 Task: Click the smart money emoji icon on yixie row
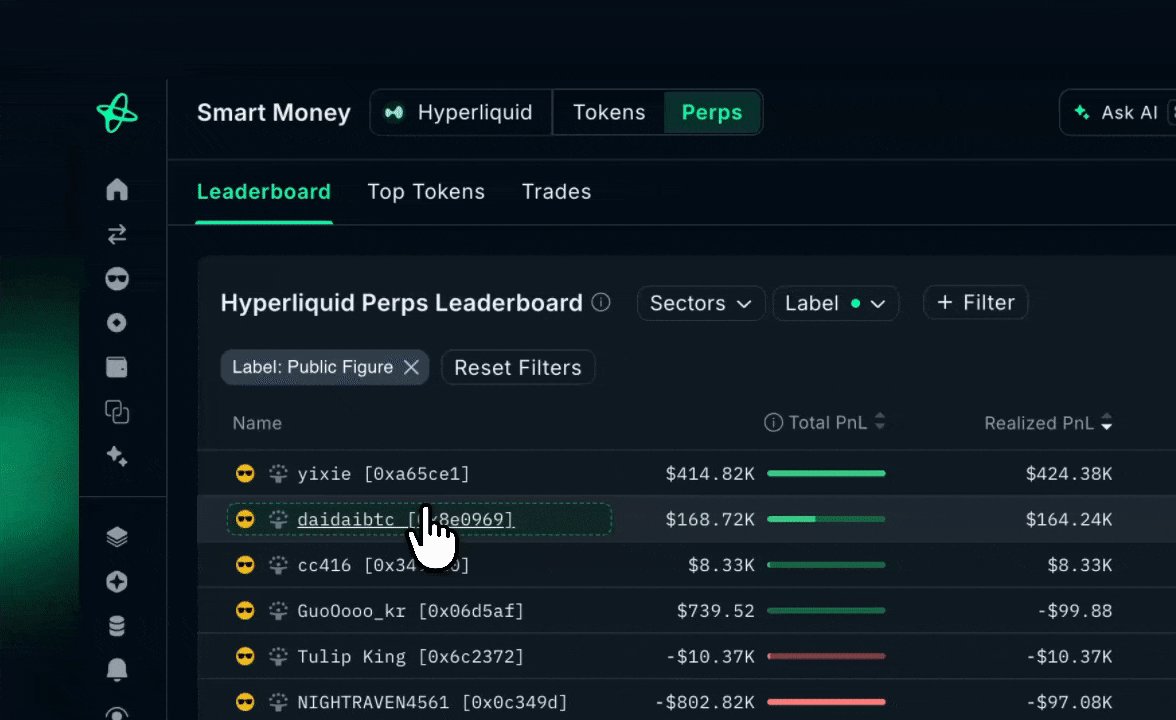245,473
